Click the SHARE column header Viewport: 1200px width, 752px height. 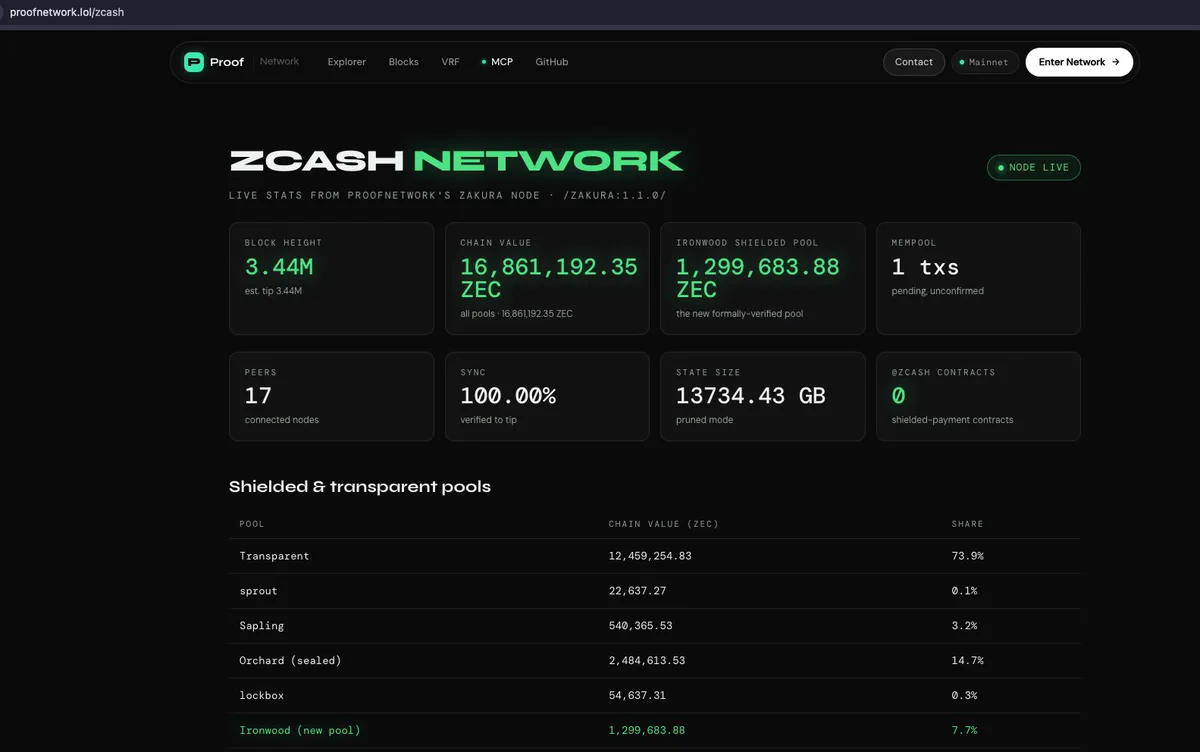pos(967,524)
